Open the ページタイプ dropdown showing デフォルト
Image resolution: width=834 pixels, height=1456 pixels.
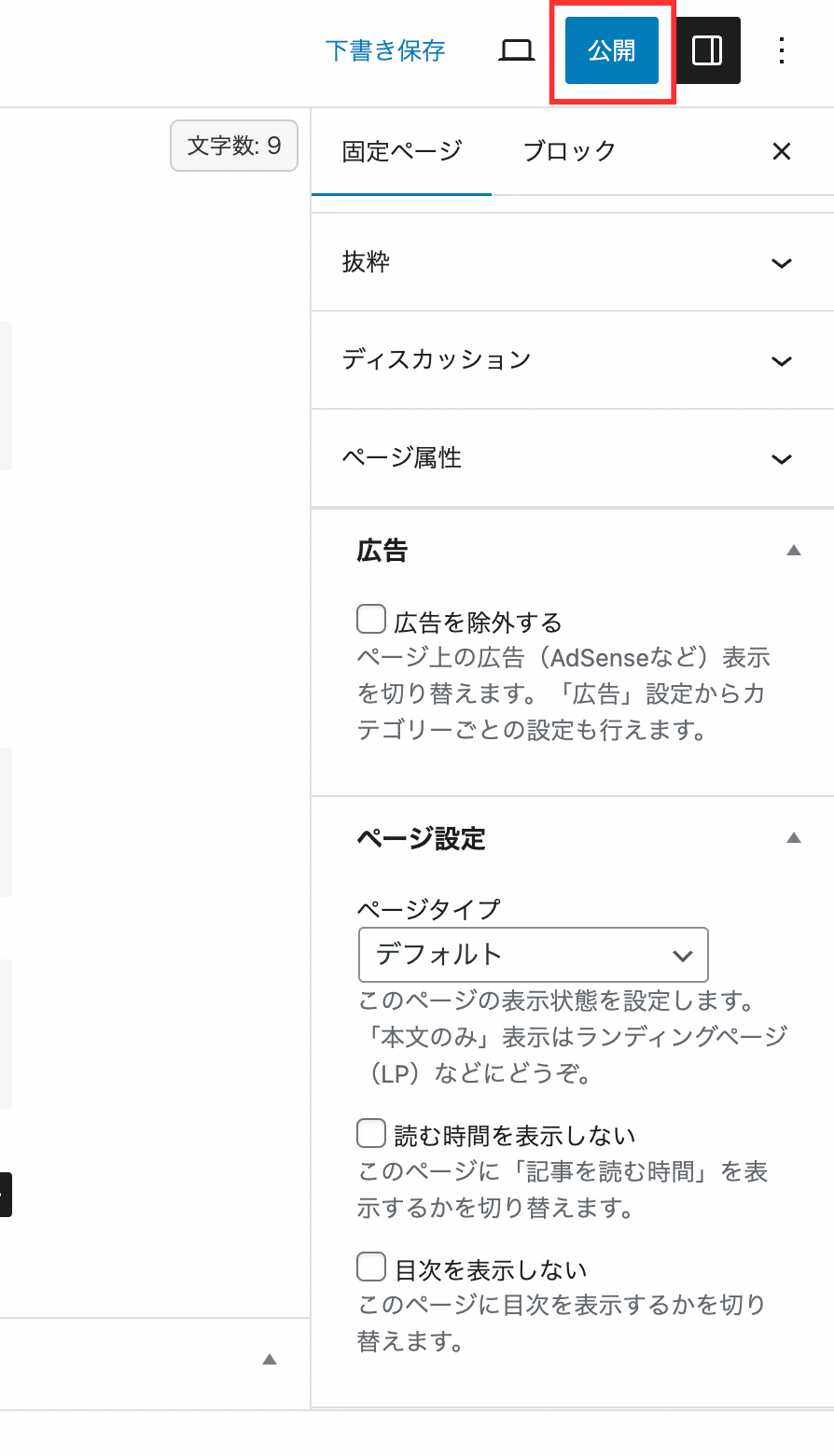[534, 955]
